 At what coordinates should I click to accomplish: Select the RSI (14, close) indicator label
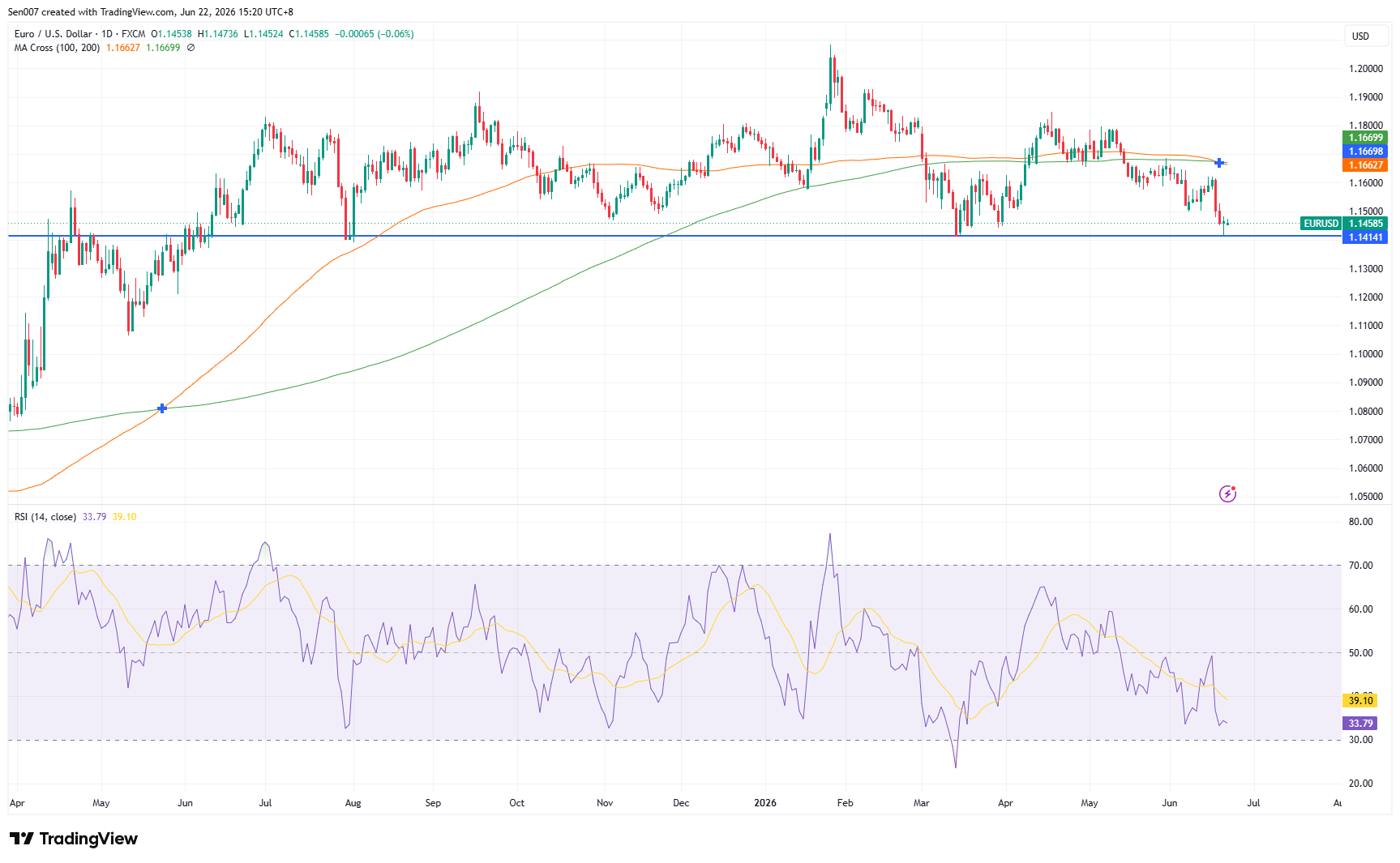(45, 517)
